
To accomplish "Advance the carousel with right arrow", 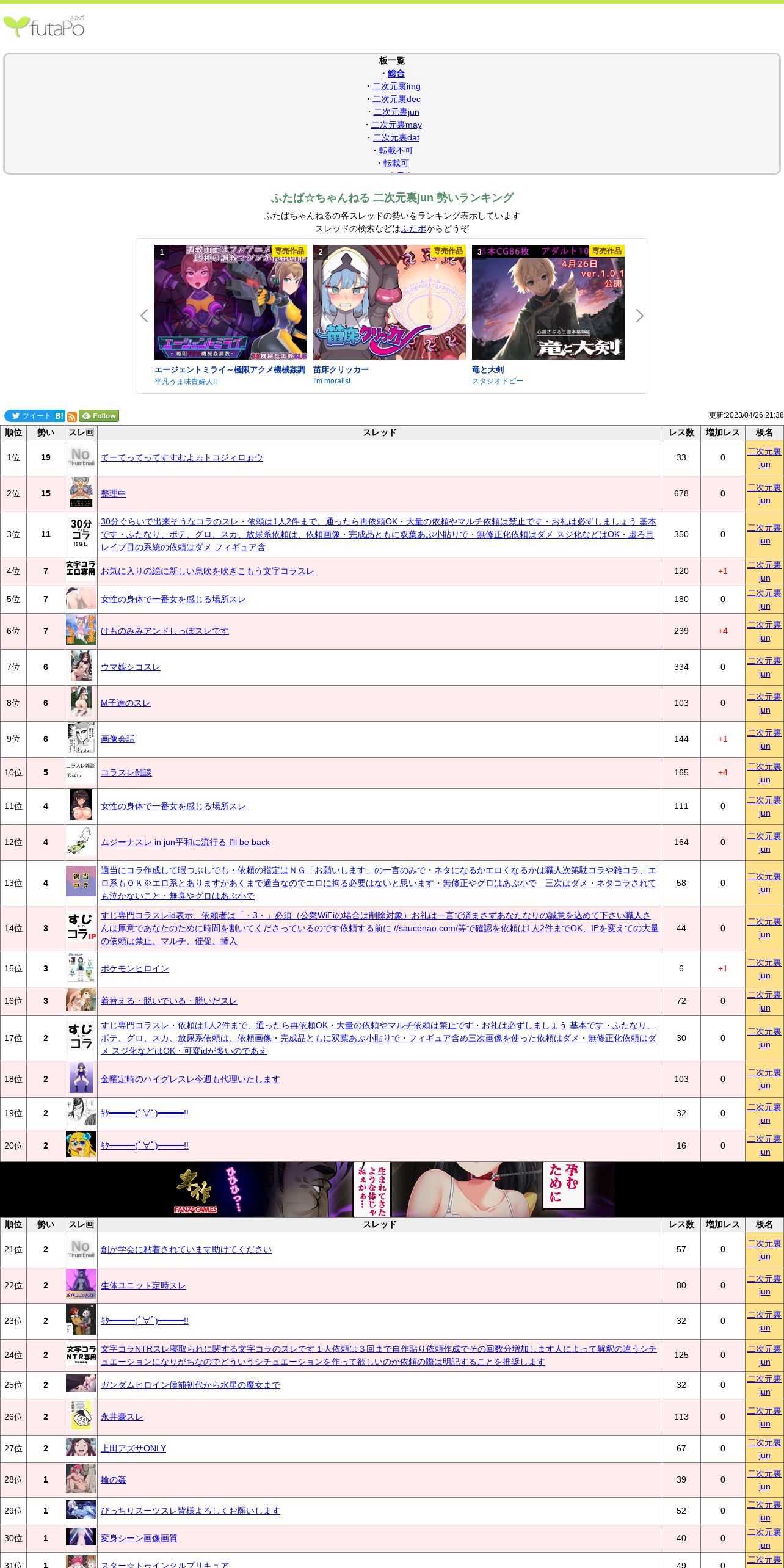I will pos(639,316).
